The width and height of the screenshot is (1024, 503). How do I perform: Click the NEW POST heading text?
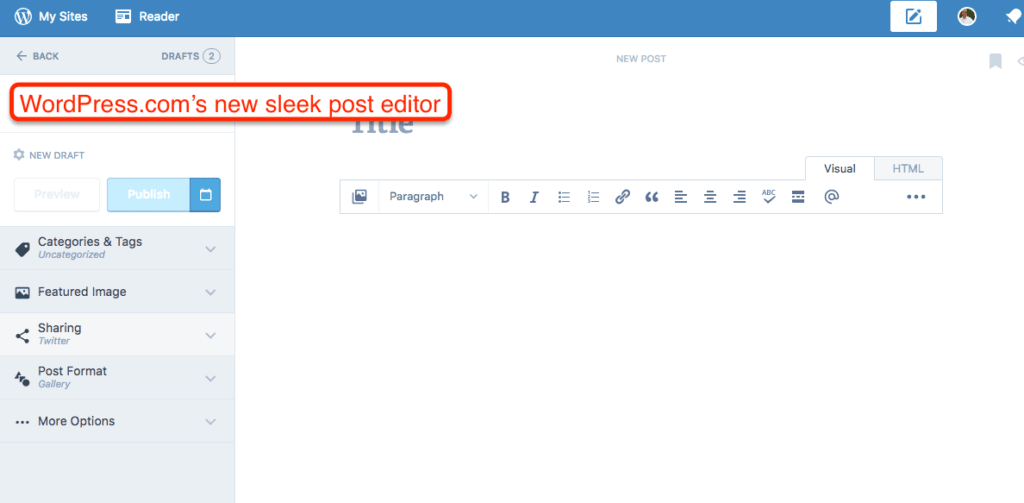(641, 59)
